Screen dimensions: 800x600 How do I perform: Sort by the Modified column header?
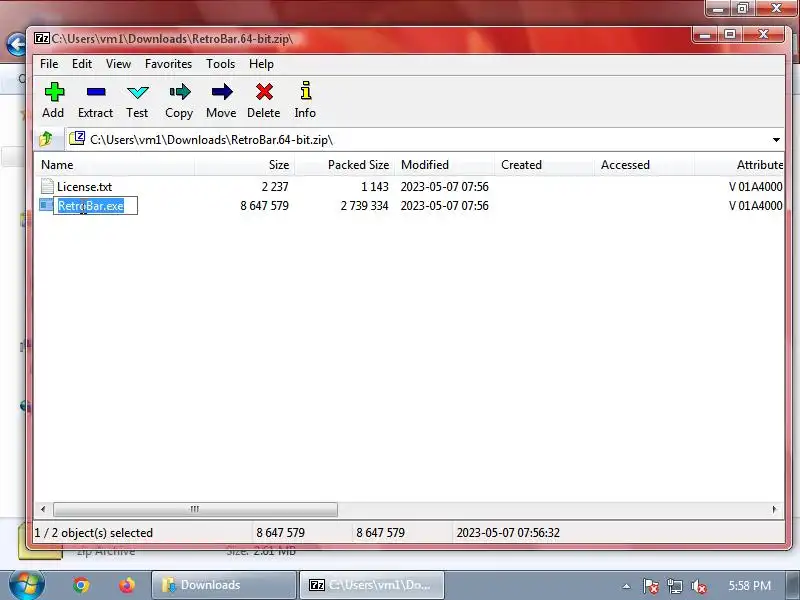click(444, 165)
